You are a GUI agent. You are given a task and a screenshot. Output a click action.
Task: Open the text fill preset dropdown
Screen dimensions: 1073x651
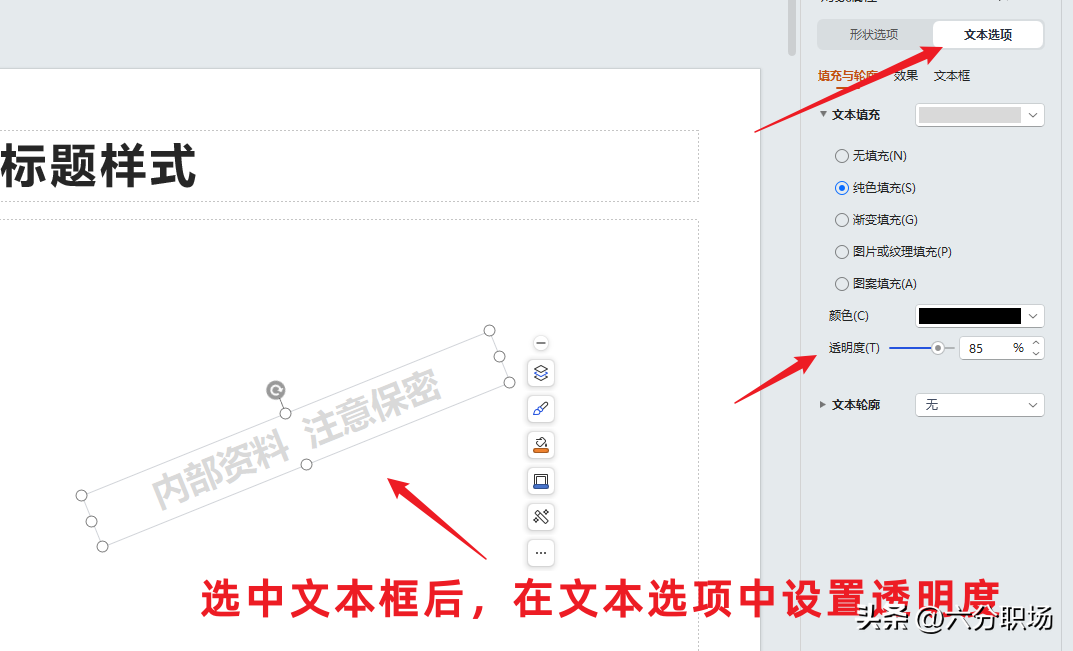point(980,115)
